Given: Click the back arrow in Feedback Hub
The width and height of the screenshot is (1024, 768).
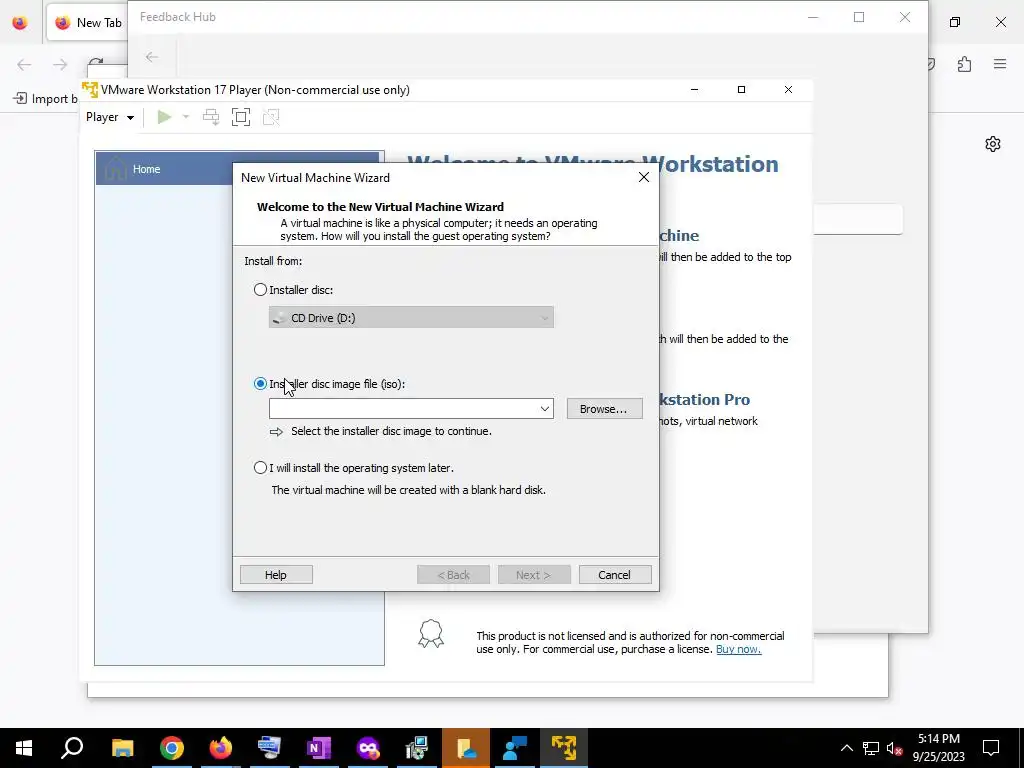Looking at the screenshot, I should (x=152, y=57).
